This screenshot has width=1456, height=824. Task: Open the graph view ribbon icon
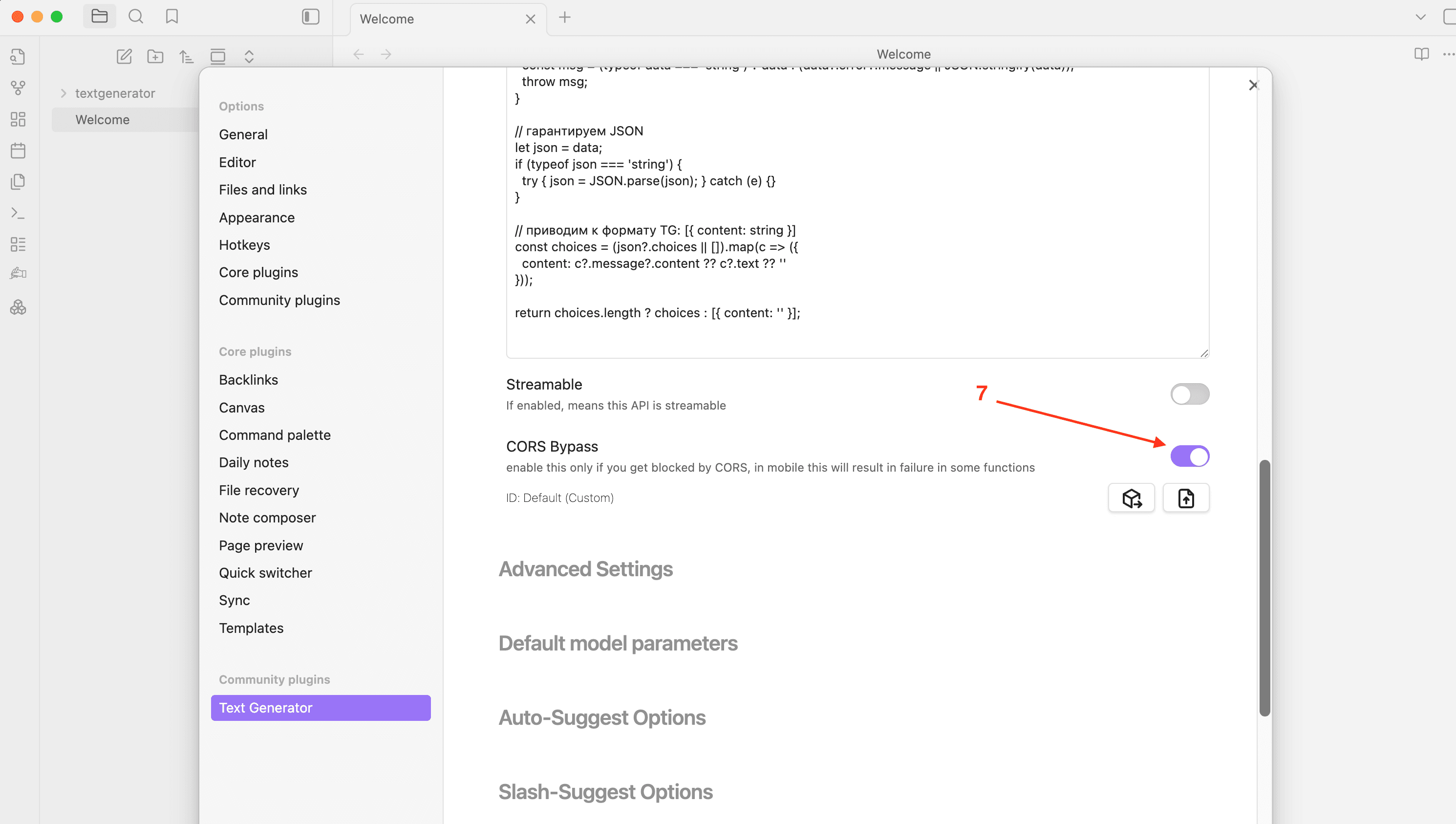(x=18, y=87)
